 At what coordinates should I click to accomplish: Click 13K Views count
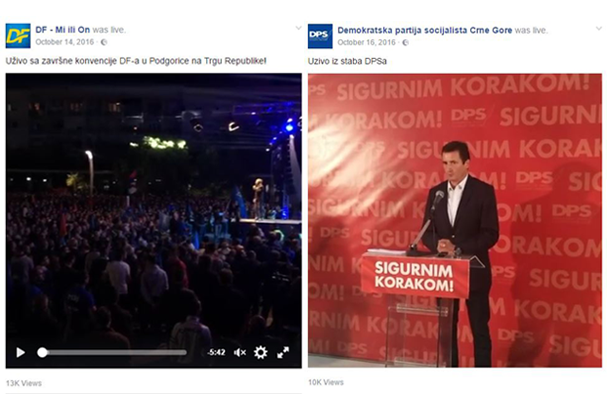pyautogui.click(x=24, y=383)
